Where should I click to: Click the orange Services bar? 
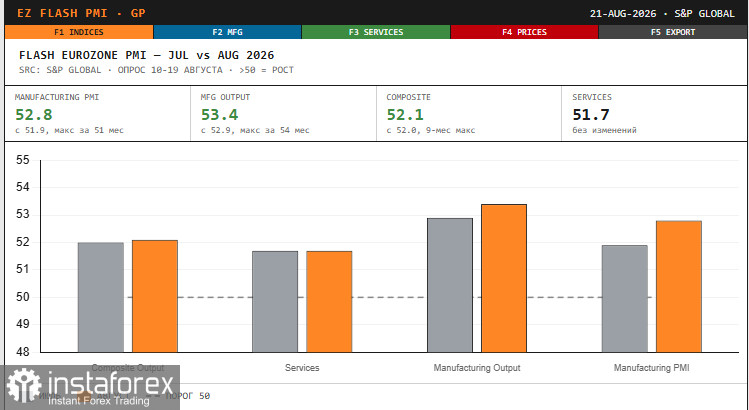[x=329, y=302]
